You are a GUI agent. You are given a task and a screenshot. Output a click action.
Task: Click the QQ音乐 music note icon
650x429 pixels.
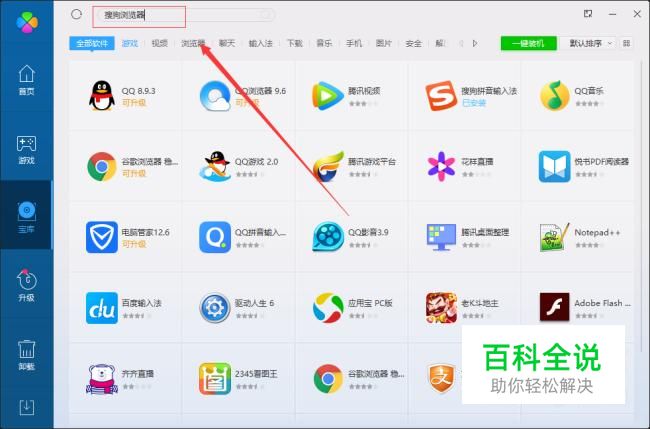pyautogui.click(x=555, y=96)
